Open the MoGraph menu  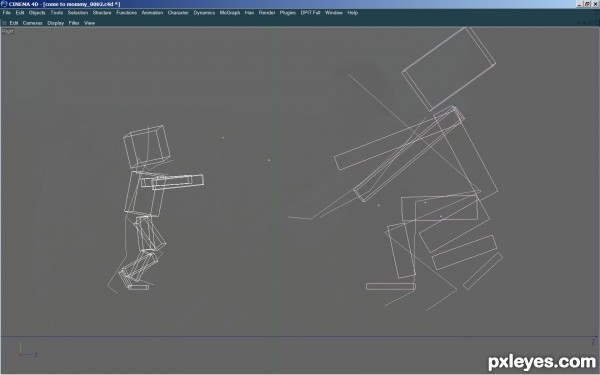[230, 13]
